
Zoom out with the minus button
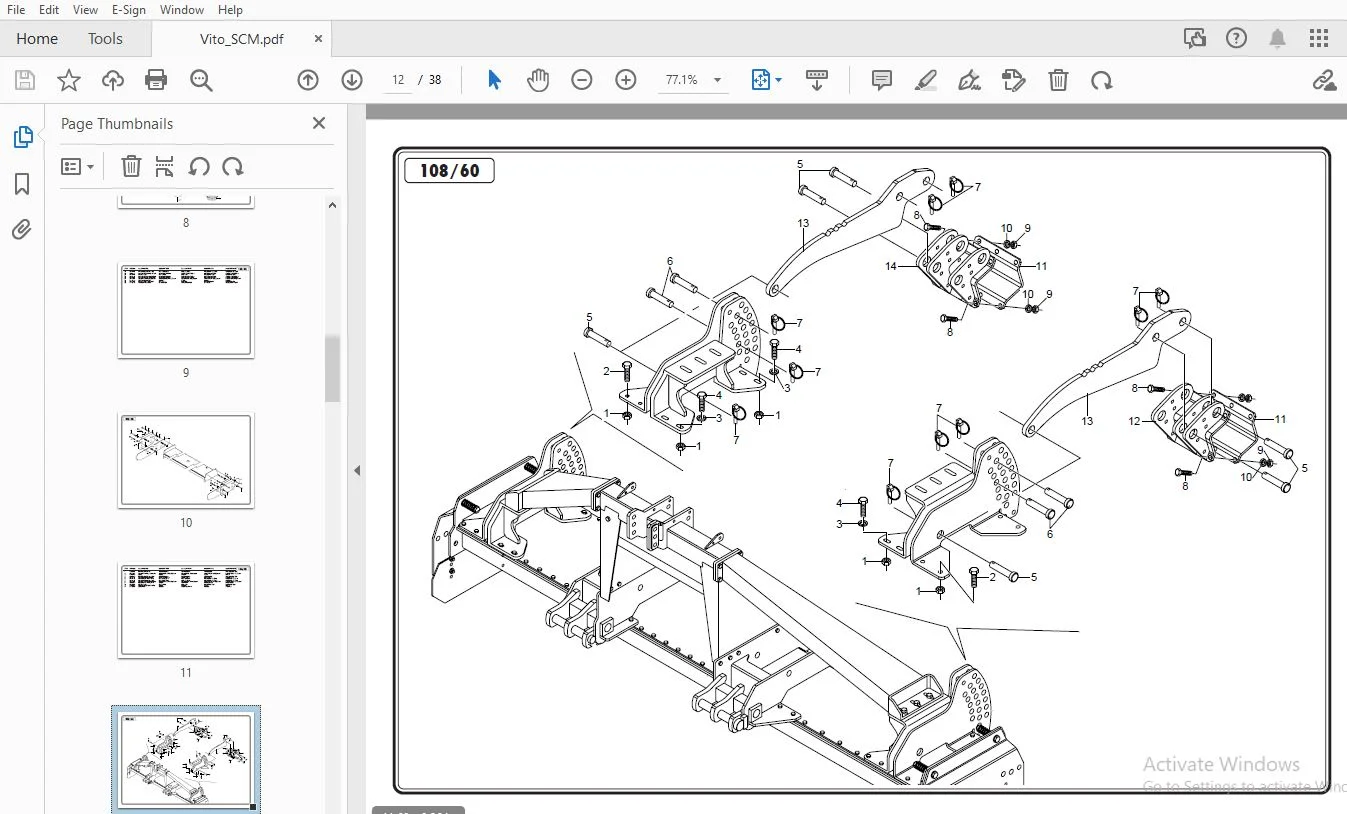click(x=582, y=80)
